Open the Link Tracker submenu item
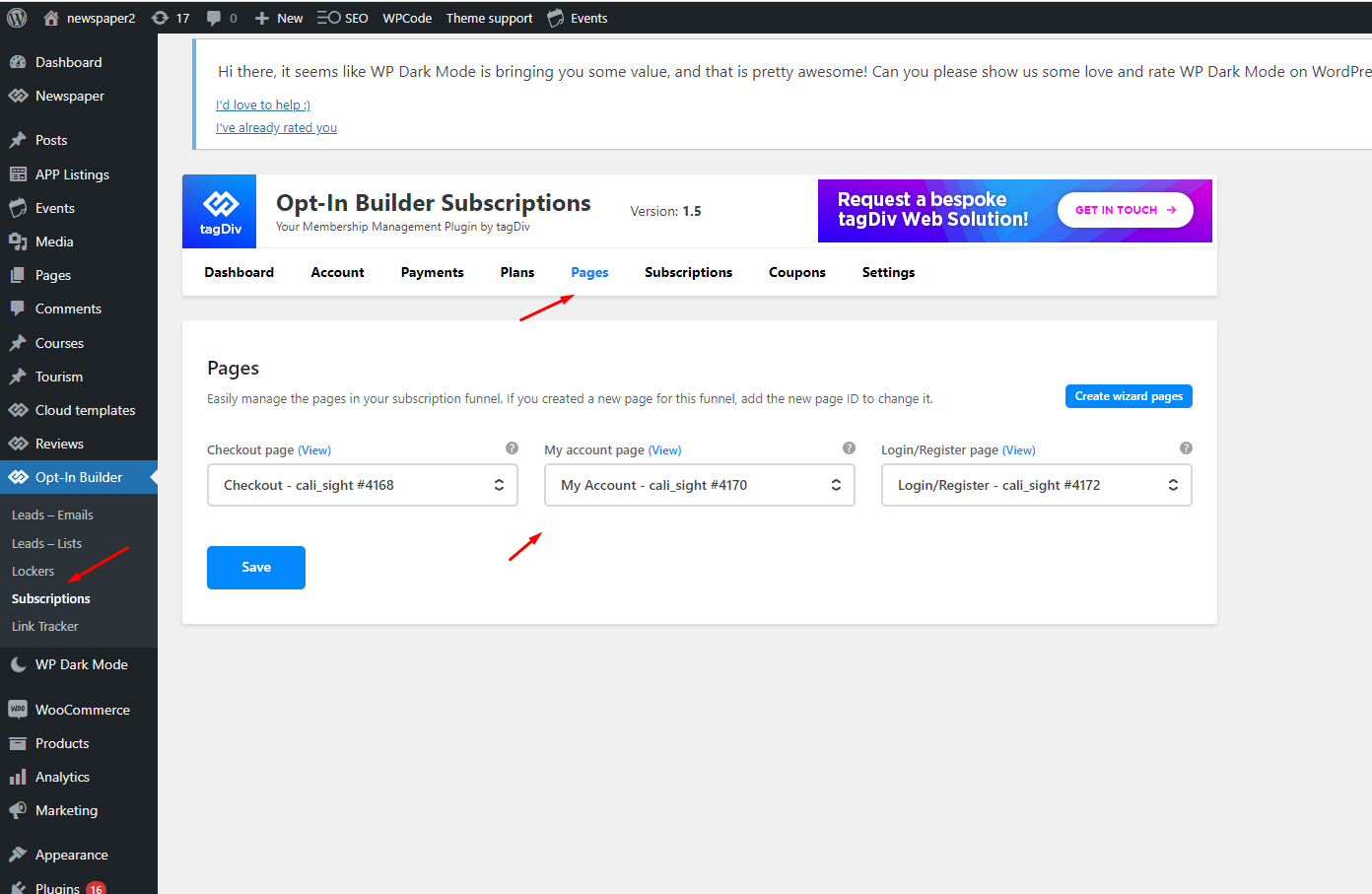 [x=44, y=626]
